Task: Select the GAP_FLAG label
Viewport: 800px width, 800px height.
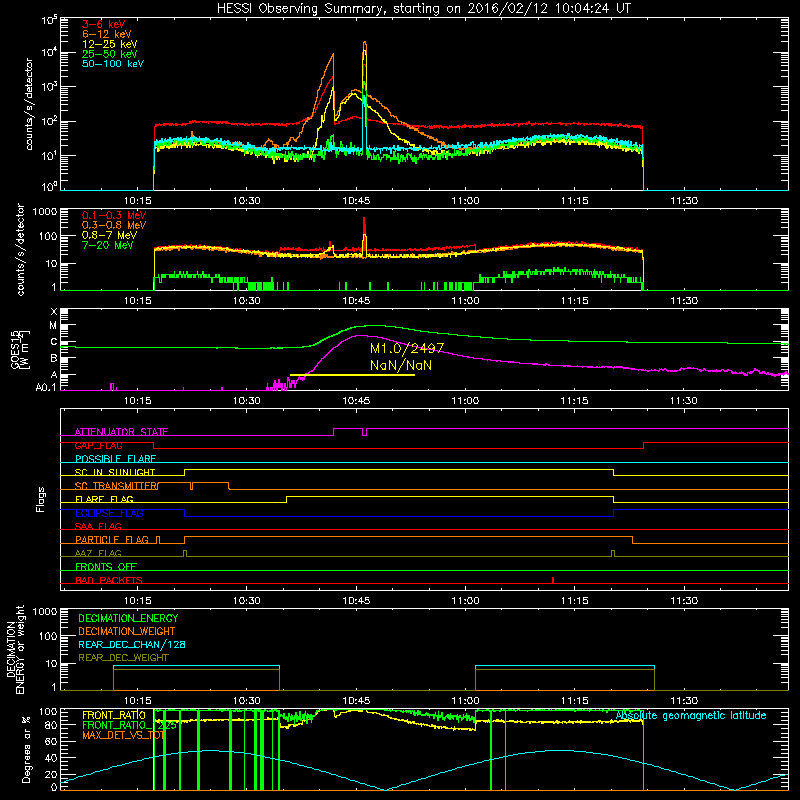Action: click(98, 445)
